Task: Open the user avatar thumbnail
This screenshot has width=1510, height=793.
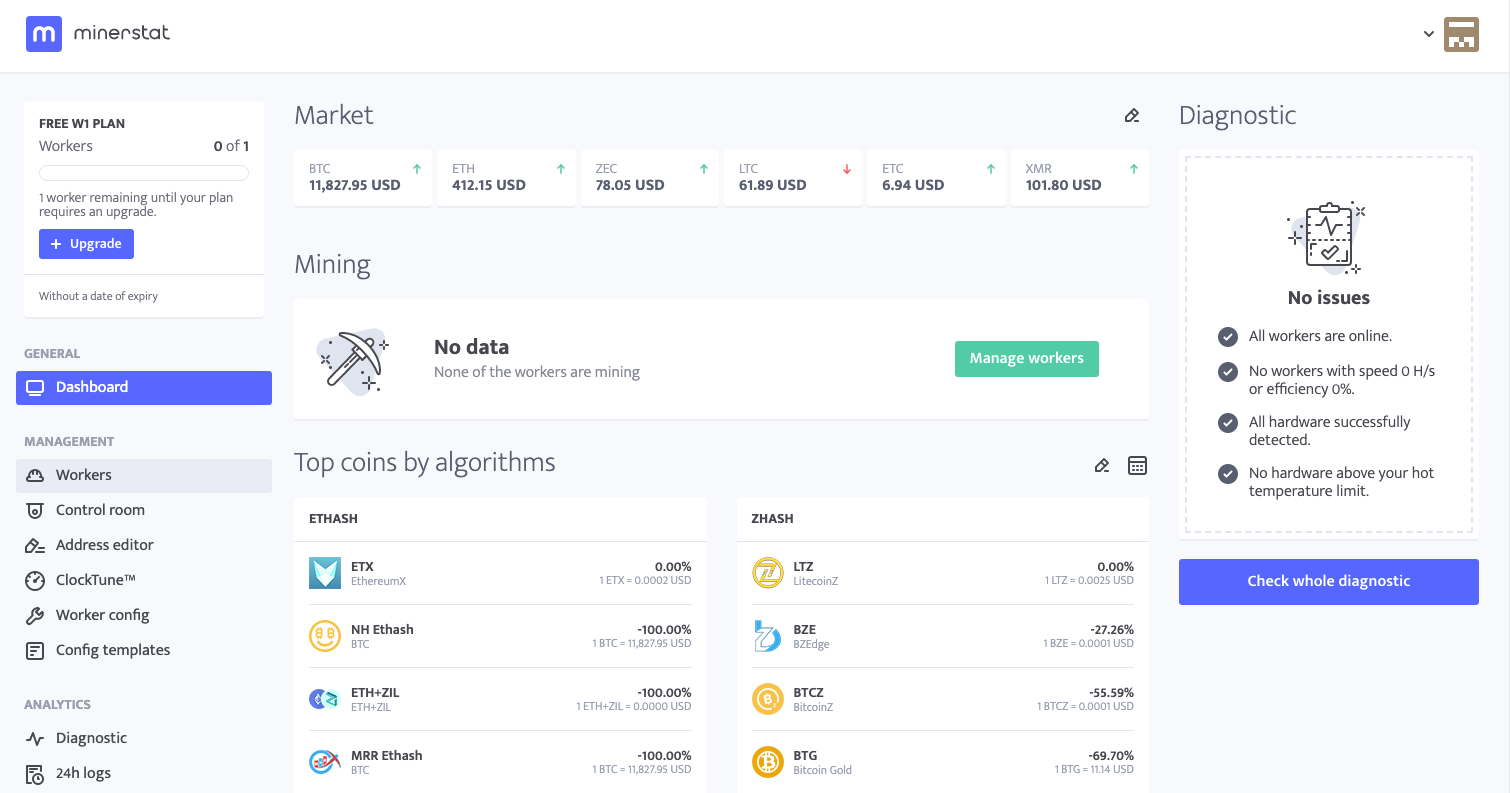Action: 1461,34
